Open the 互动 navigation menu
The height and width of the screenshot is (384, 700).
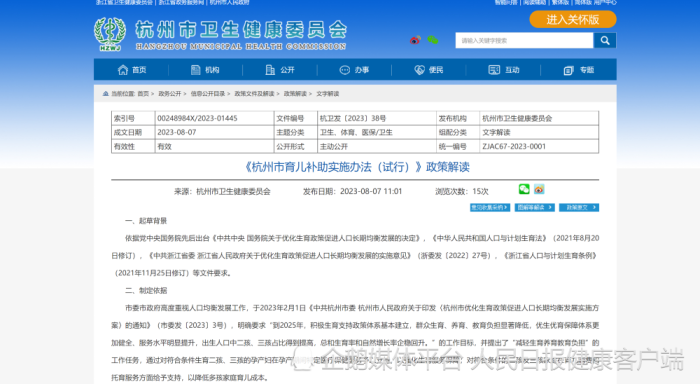click(504, 70)
